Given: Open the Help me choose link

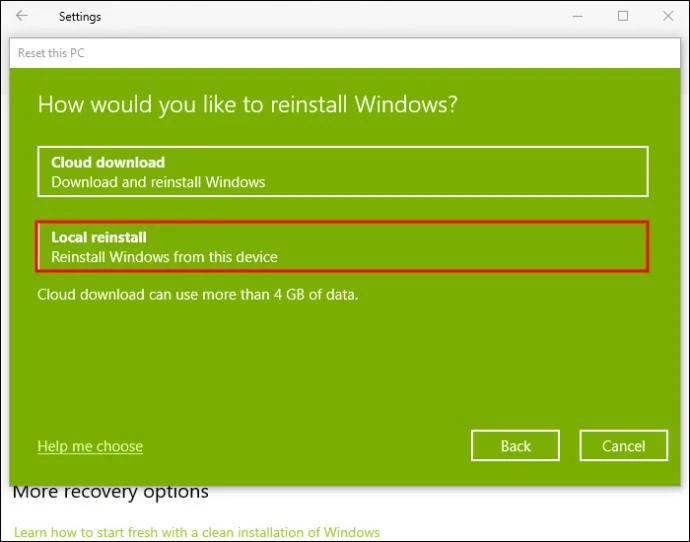Looking at the screenshot, I should point(90,446).
